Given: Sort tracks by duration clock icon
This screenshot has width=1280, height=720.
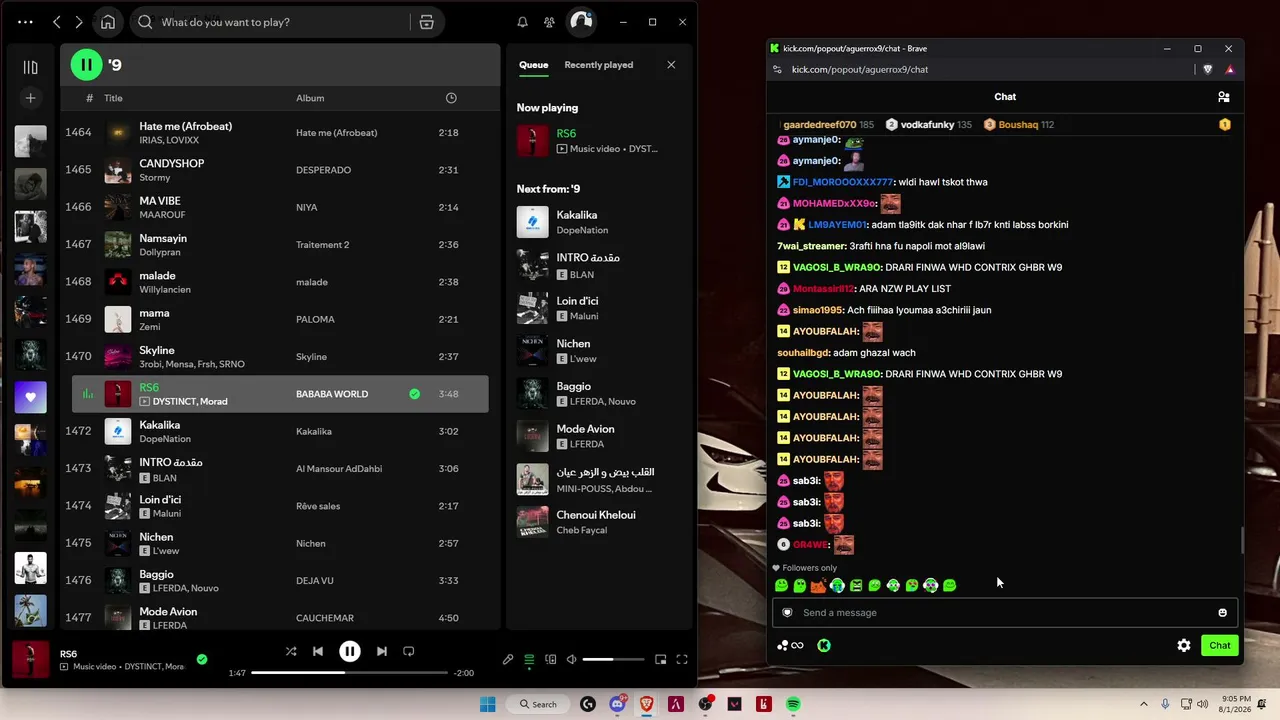Looking at the screenshot, I should click(451, 98).
